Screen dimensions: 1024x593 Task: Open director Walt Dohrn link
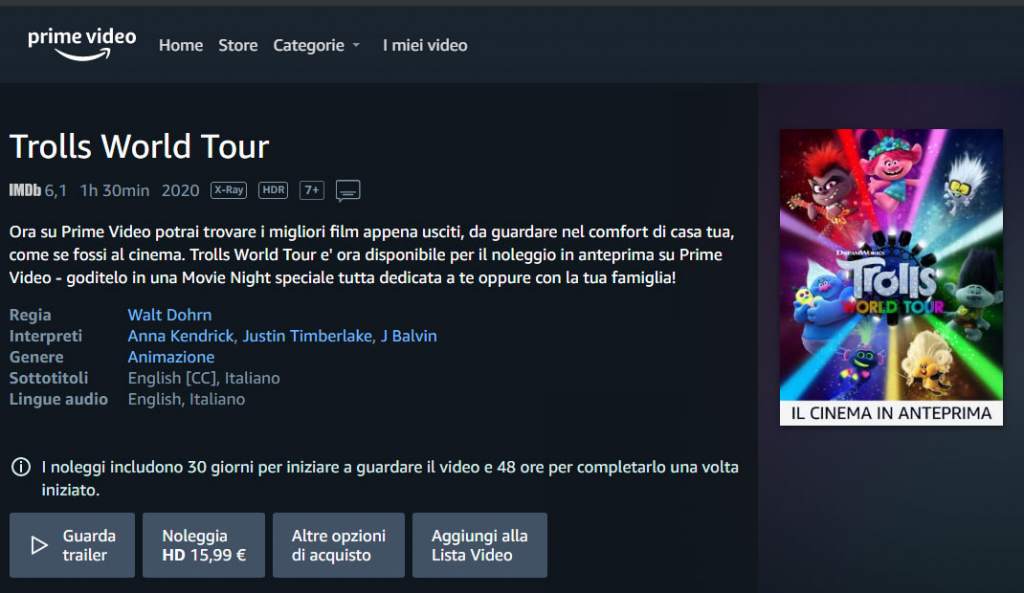coord(170,315)
